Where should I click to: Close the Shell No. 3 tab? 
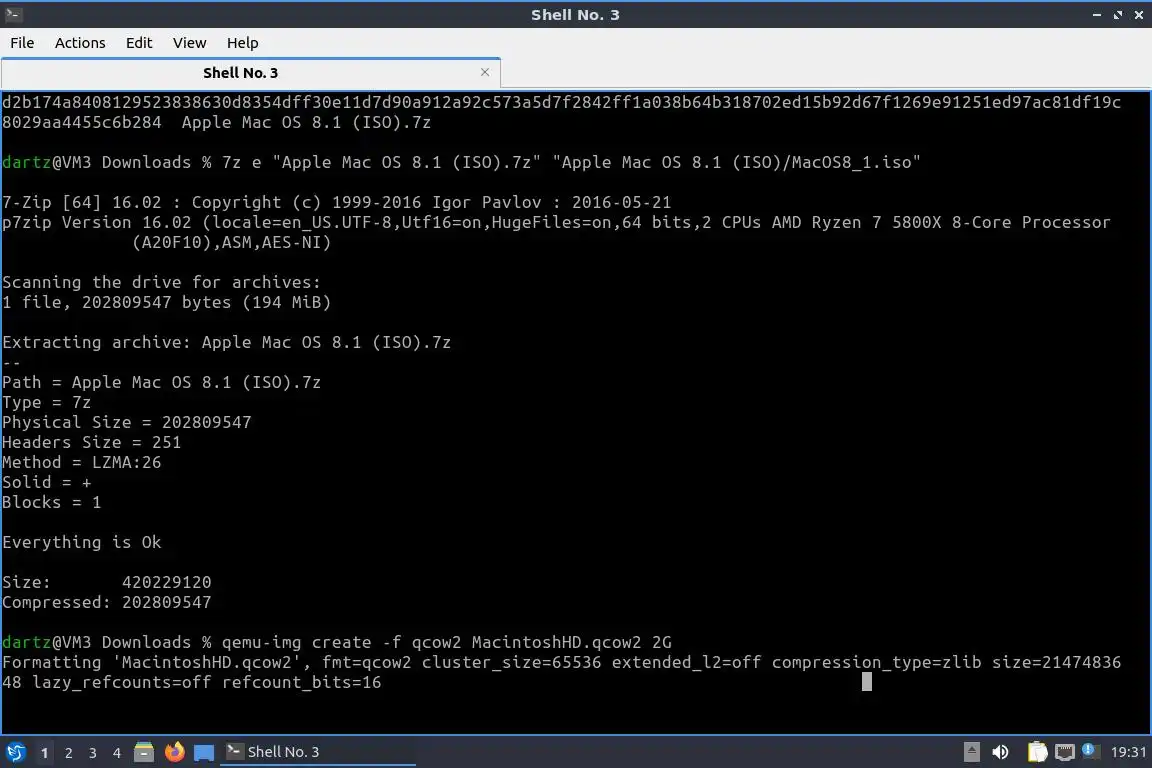click(485, 72)
